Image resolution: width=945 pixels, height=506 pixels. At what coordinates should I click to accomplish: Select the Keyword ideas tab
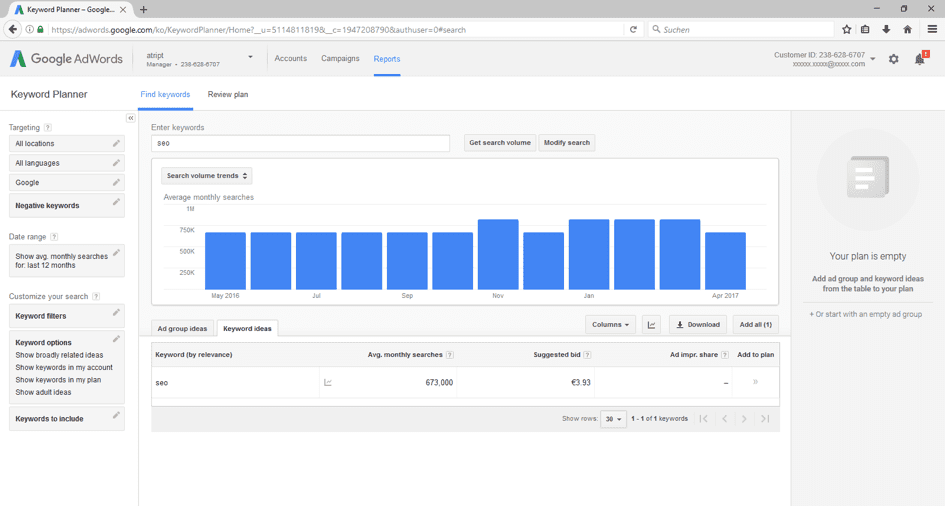pos(247,328)
